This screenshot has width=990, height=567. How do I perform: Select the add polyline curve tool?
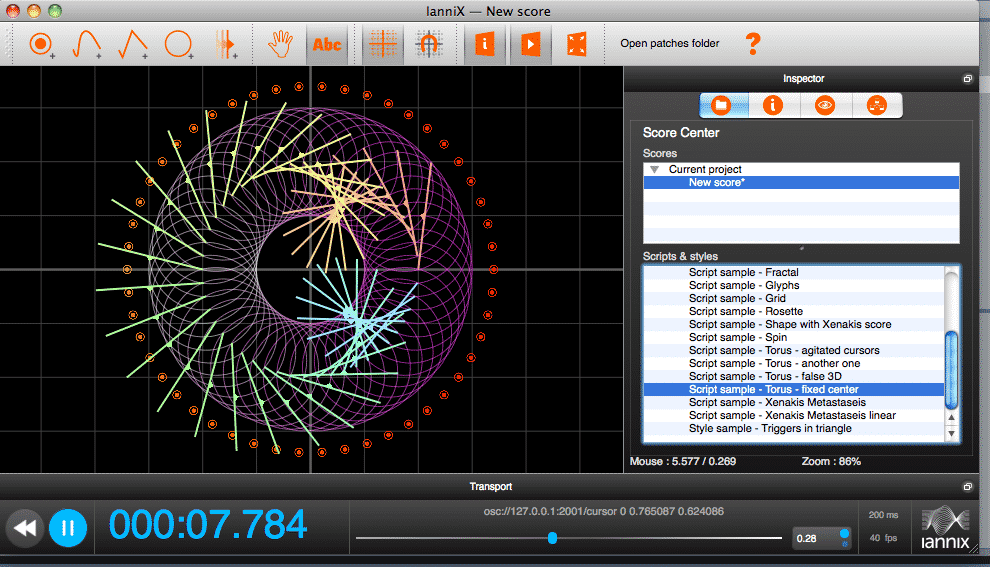133,44
